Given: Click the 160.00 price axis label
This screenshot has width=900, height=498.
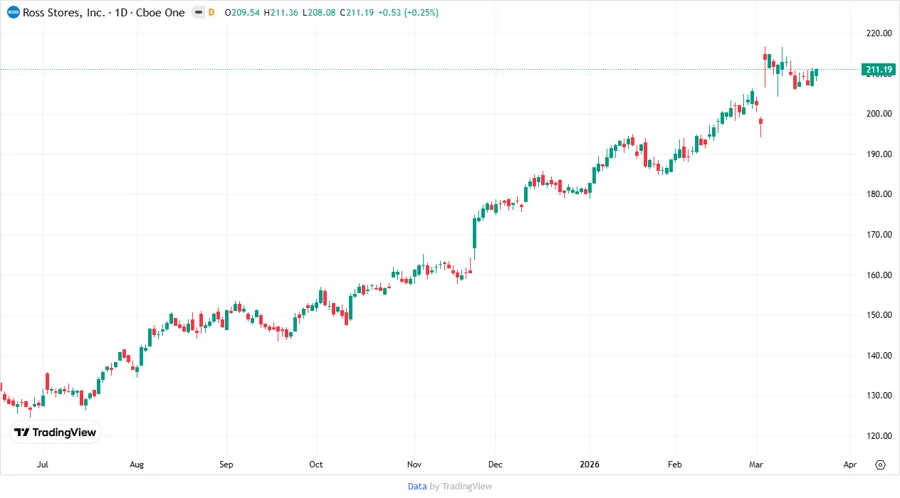Looking at the screenshot, I should coord(879,275).
